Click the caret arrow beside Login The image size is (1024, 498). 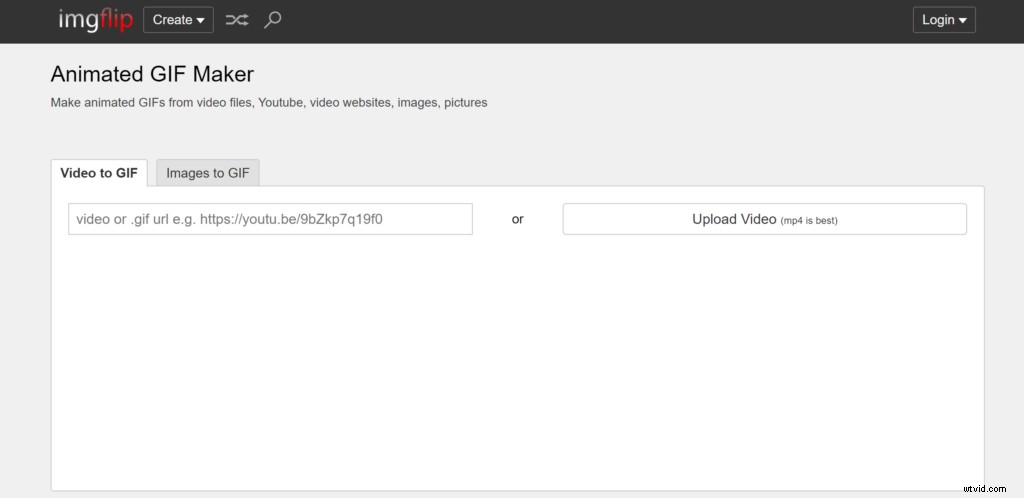pos(962,21)
